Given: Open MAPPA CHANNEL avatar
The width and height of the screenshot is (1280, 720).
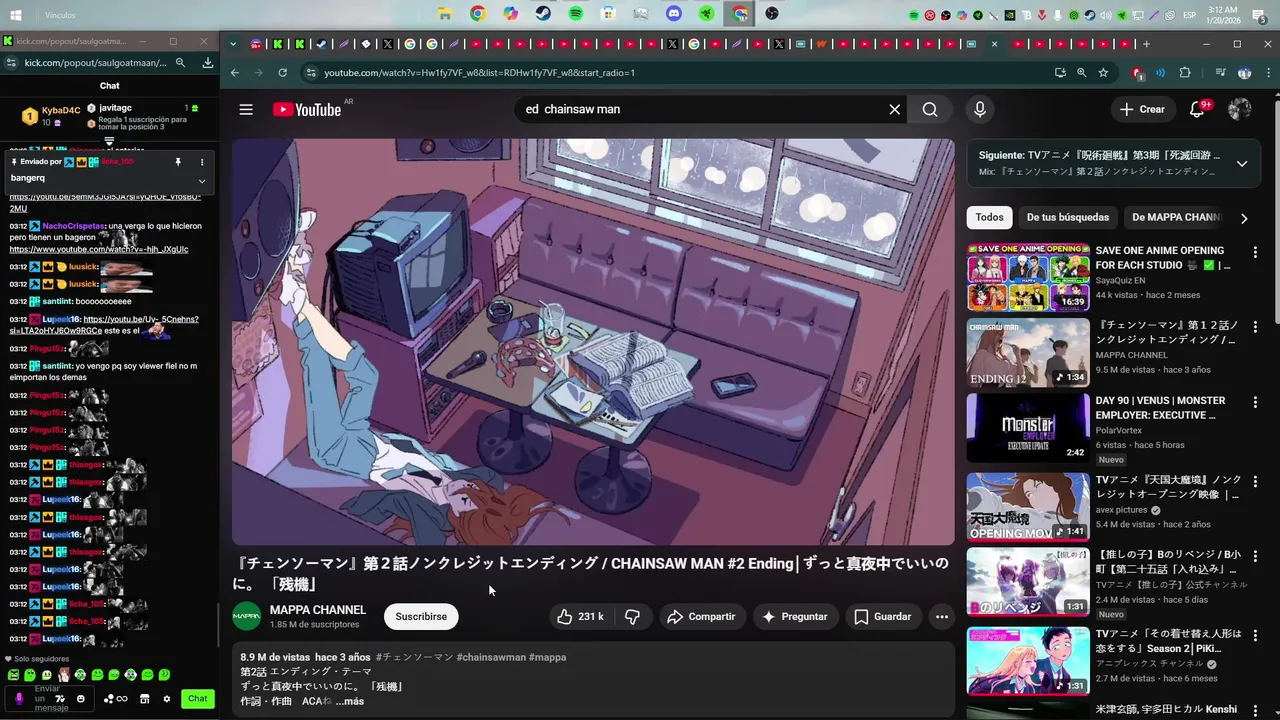Looking at the screenshot, I should click(x=246, y=616).
